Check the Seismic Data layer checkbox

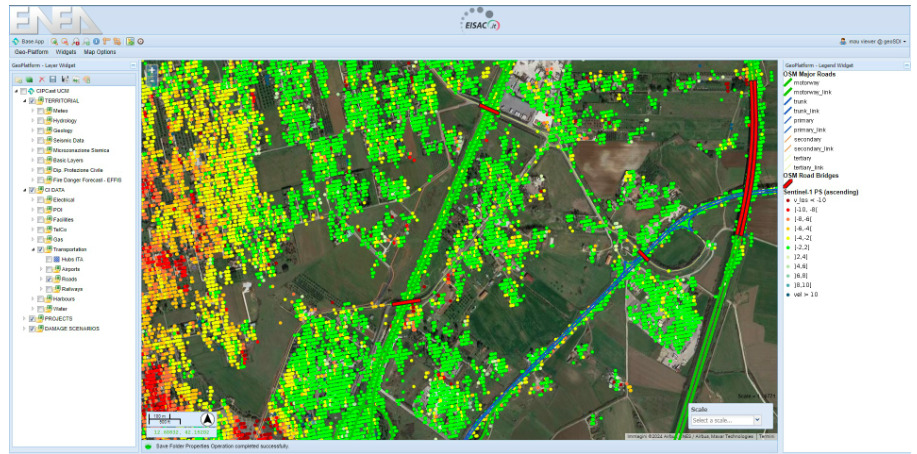[41, 140]
